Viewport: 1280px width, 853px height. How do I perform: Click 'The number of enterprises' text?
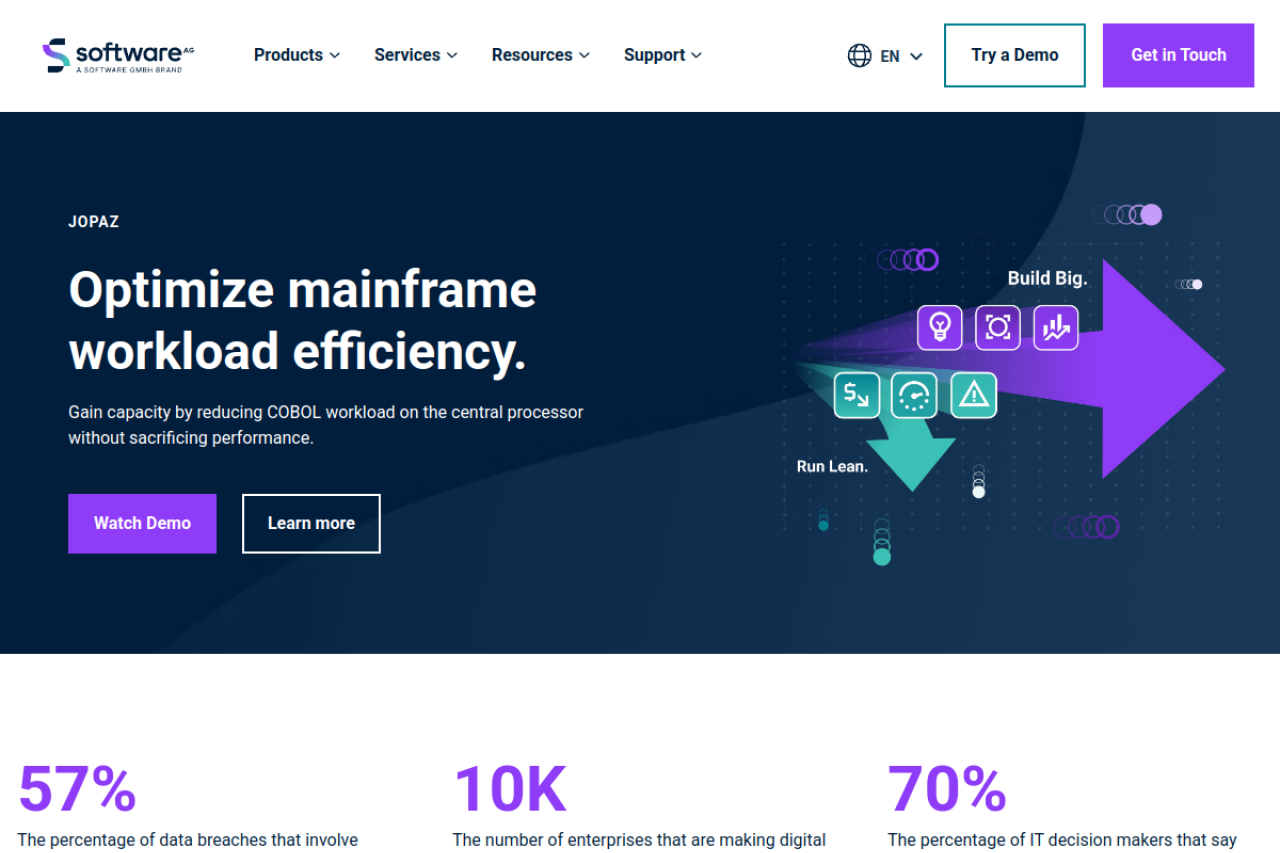point(639,840)
